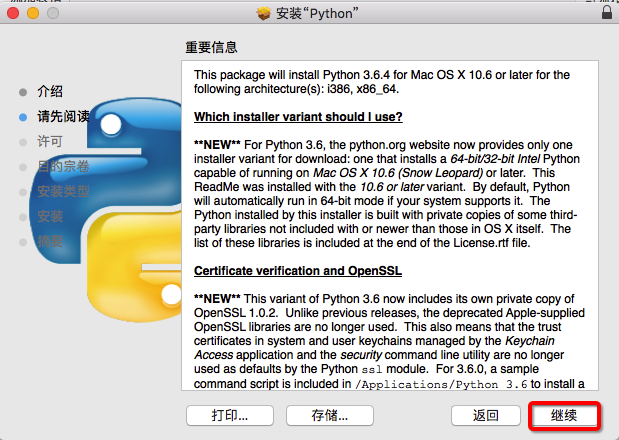Click italic text "64-bit/32-bit Intel"
619x440 pixels.
(495, 159)
